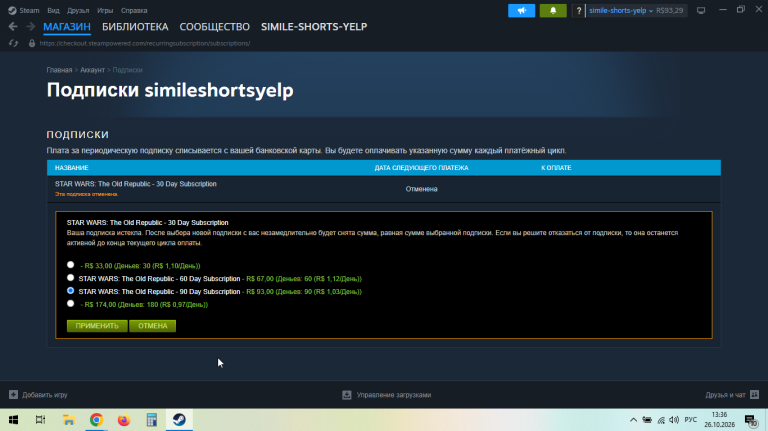Open announcements with the megaphone button
The height and width of the screenshot is (431, 768).
click(x=522, y=10)
